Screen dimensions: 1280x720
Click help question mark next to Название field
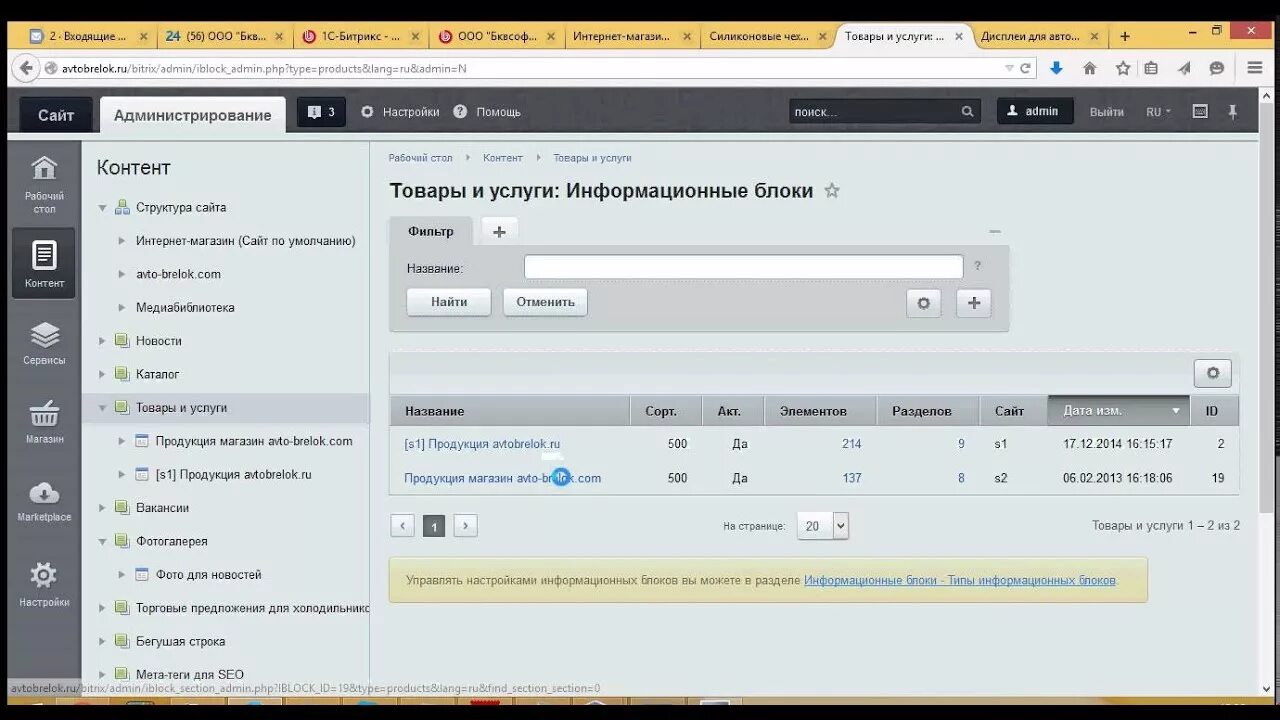(977, 266)
